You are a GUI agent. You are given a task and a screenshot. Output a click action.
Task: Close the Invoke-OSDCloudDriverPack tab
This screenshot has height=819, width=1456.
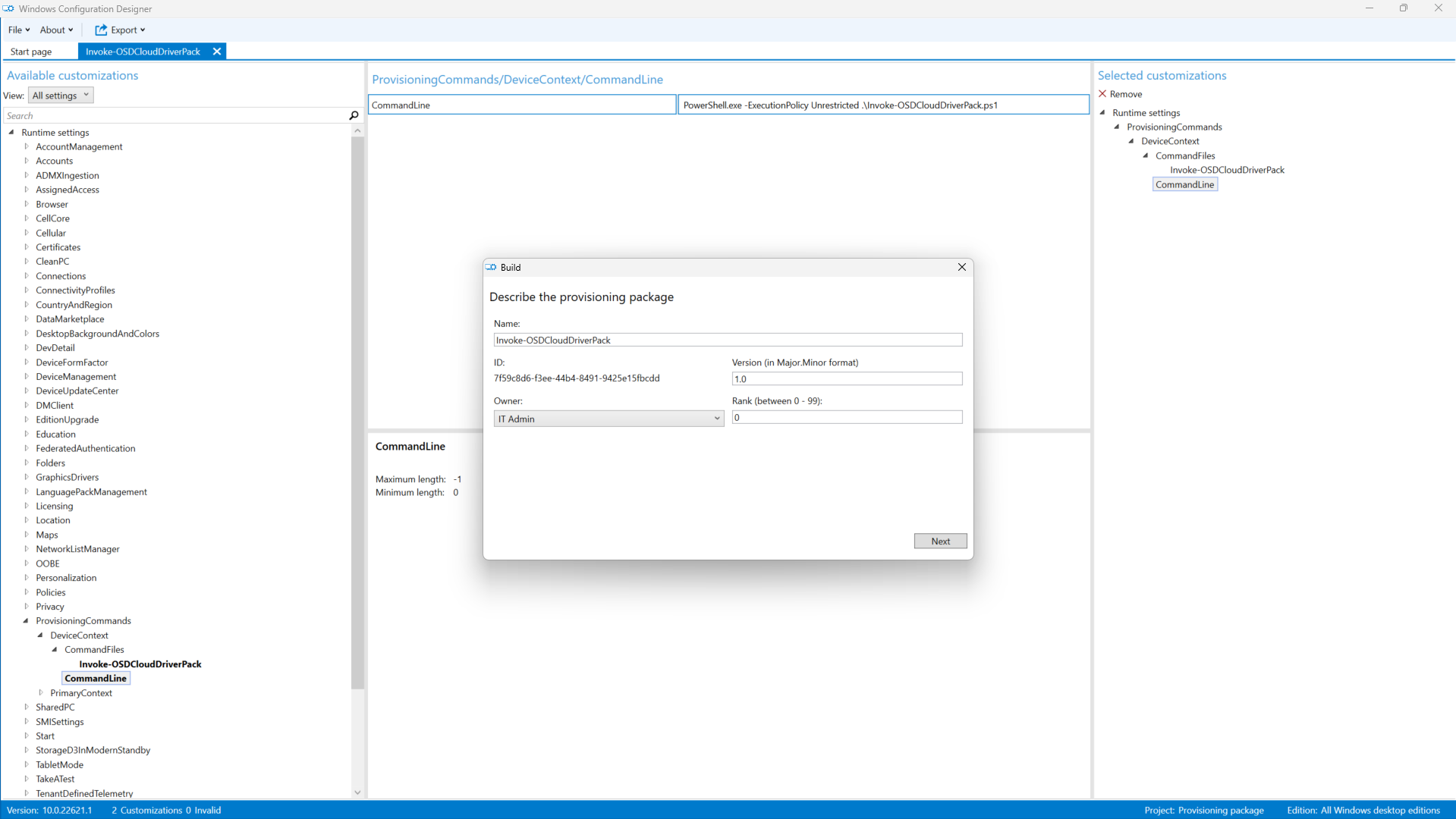(x=217, y=52)
